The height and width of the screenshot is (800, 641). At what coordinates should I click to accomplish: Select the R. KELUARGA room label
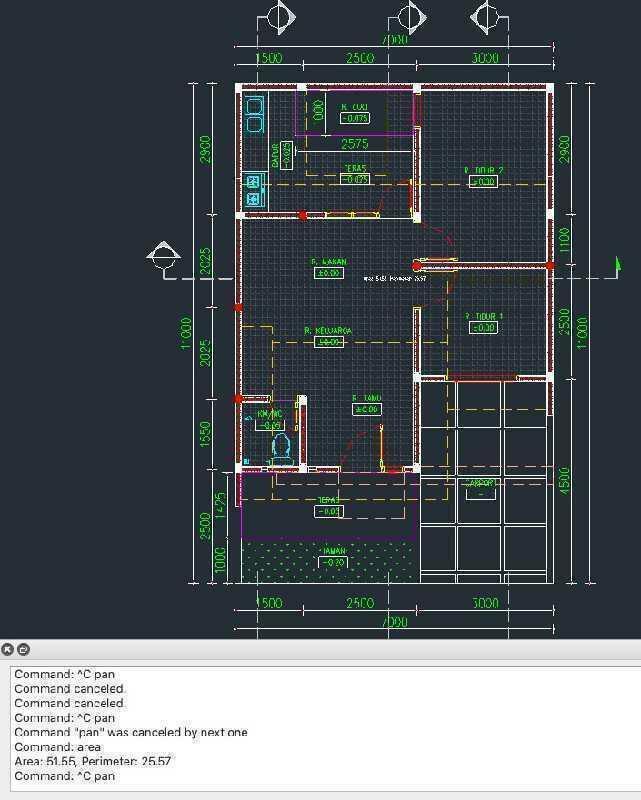click(328, 331)
